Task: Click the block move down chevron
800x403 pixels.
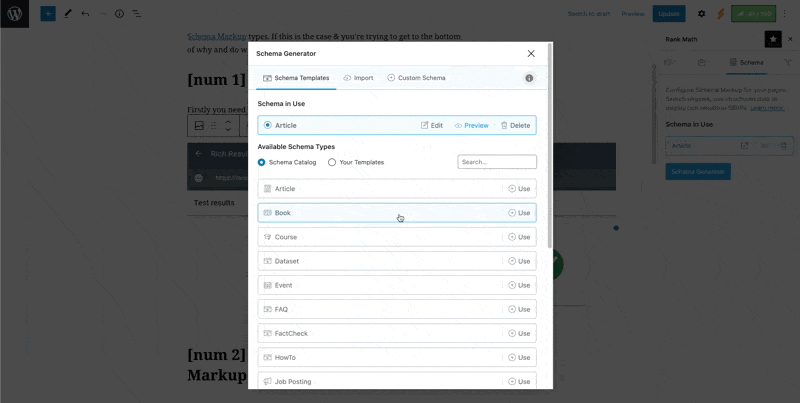Action: pos(229,129)
